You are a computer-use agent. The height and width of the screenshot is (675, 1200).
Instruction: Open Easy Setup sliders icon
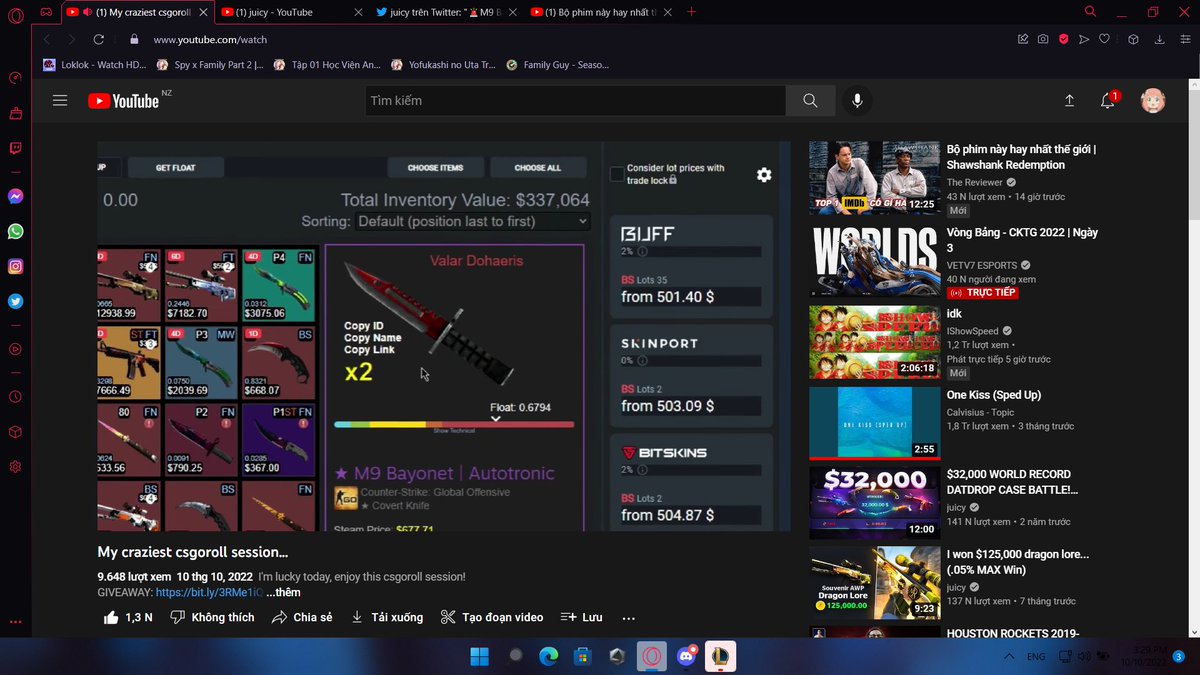[1185, 40]
